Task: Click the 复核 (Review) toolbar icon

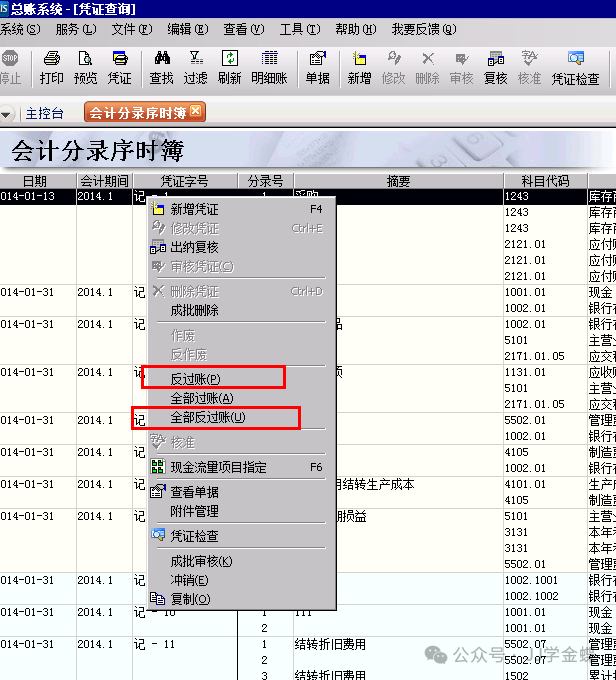Action: pos(495,67)
